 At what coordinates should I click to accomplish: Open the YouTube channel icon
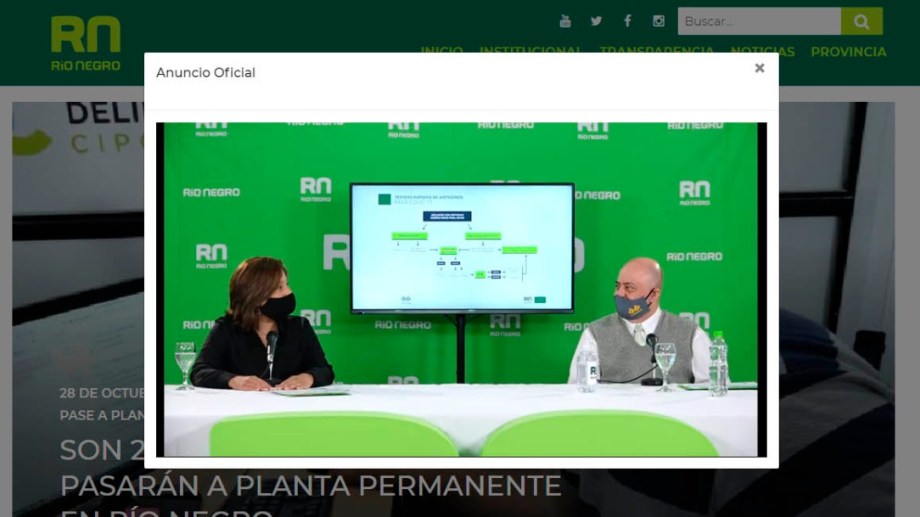[565, 21]
